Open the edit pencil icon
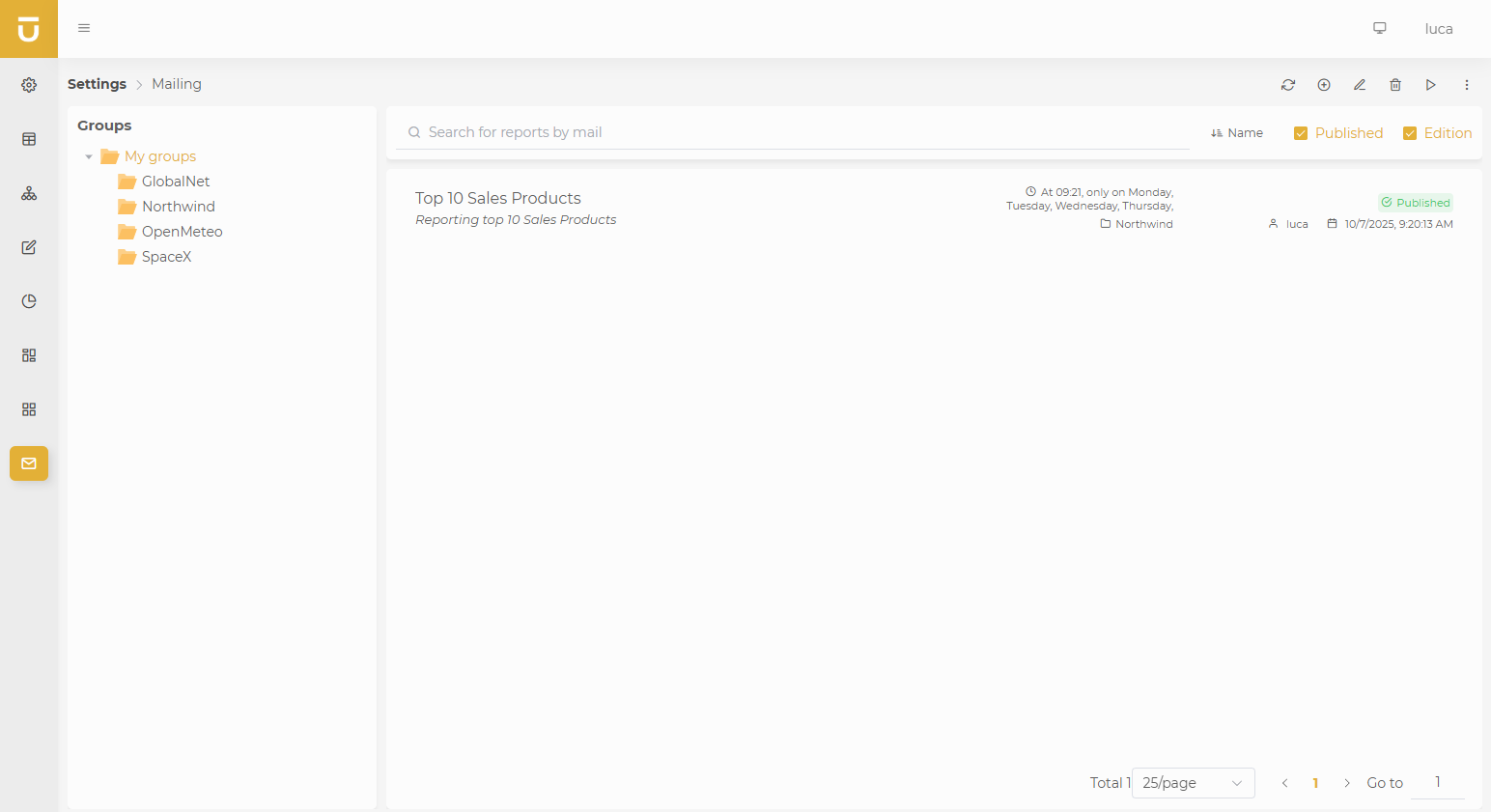1491x812 pixels. [1359, 85]
